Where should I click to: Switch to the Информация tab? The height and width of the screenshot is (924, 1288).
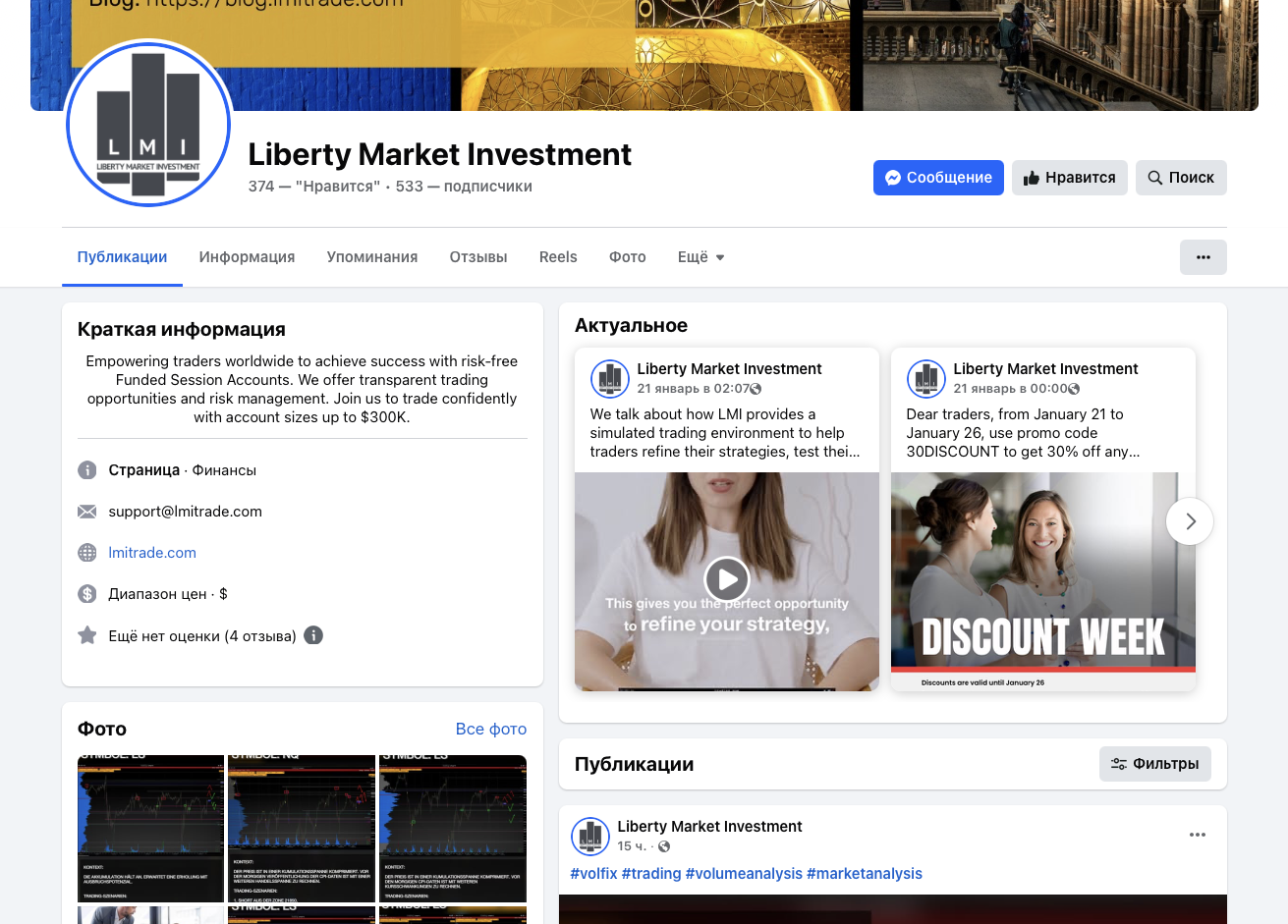pyautogui.click(x=247, y=257)
